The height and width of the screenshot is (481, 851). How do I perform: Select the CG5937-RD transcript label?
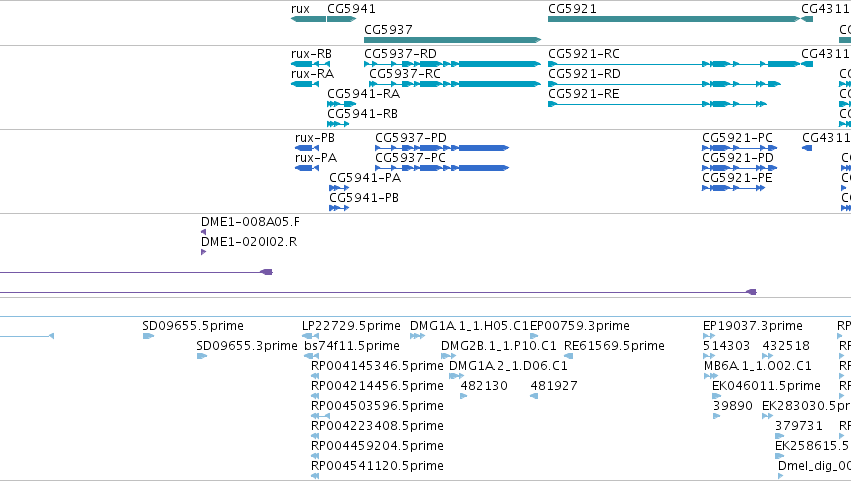tap(400, 54)
